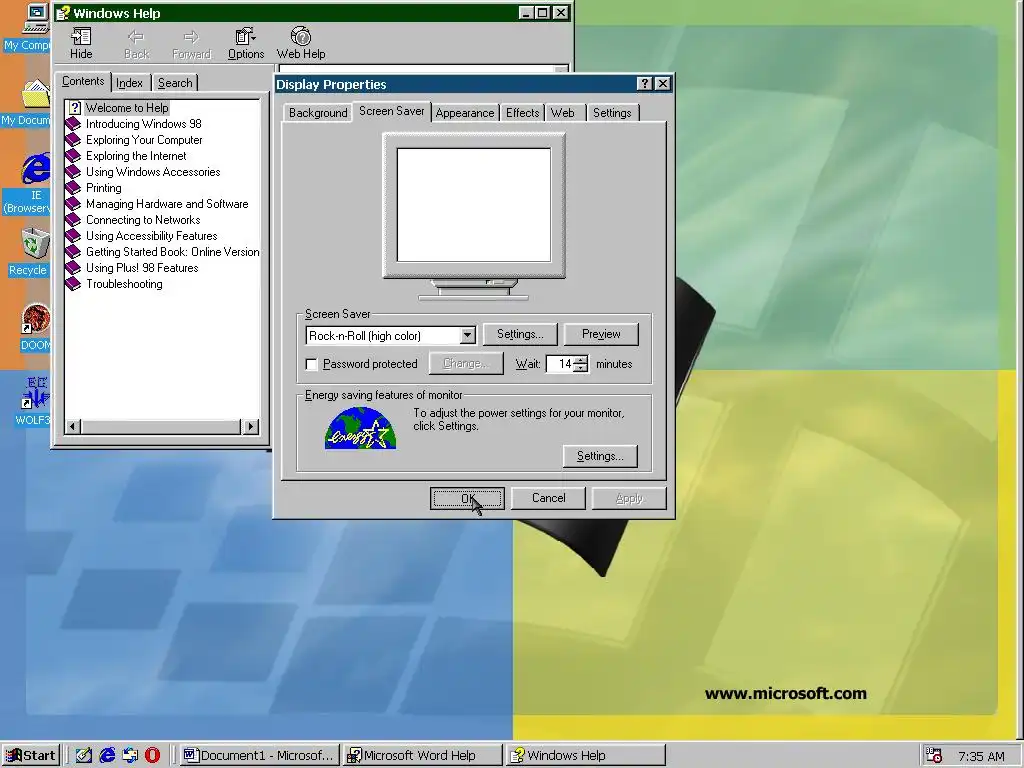Click the red Opera quick launch icon
The height and width of the screenshot is (768, 1024).
152,755
